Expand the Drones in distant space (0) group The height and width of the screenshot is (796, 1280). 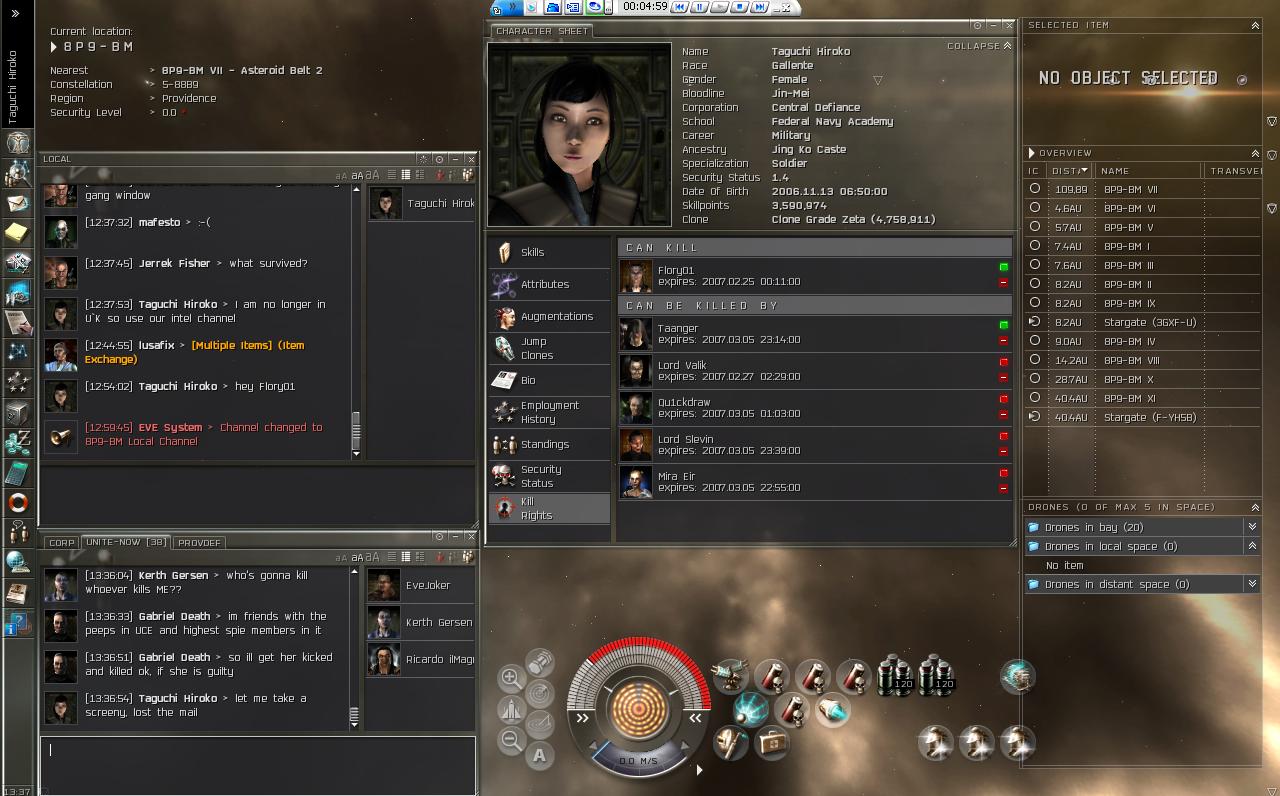point(1252,584)
